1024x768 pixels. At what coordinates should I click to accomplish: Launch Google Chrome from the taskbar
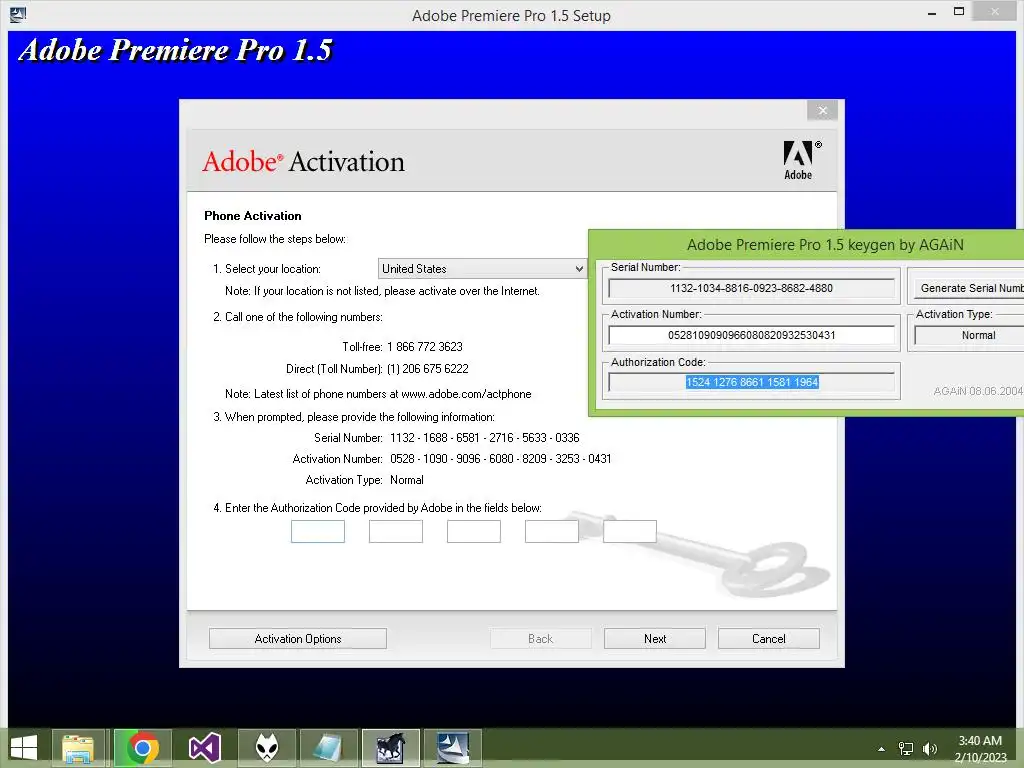142,748
